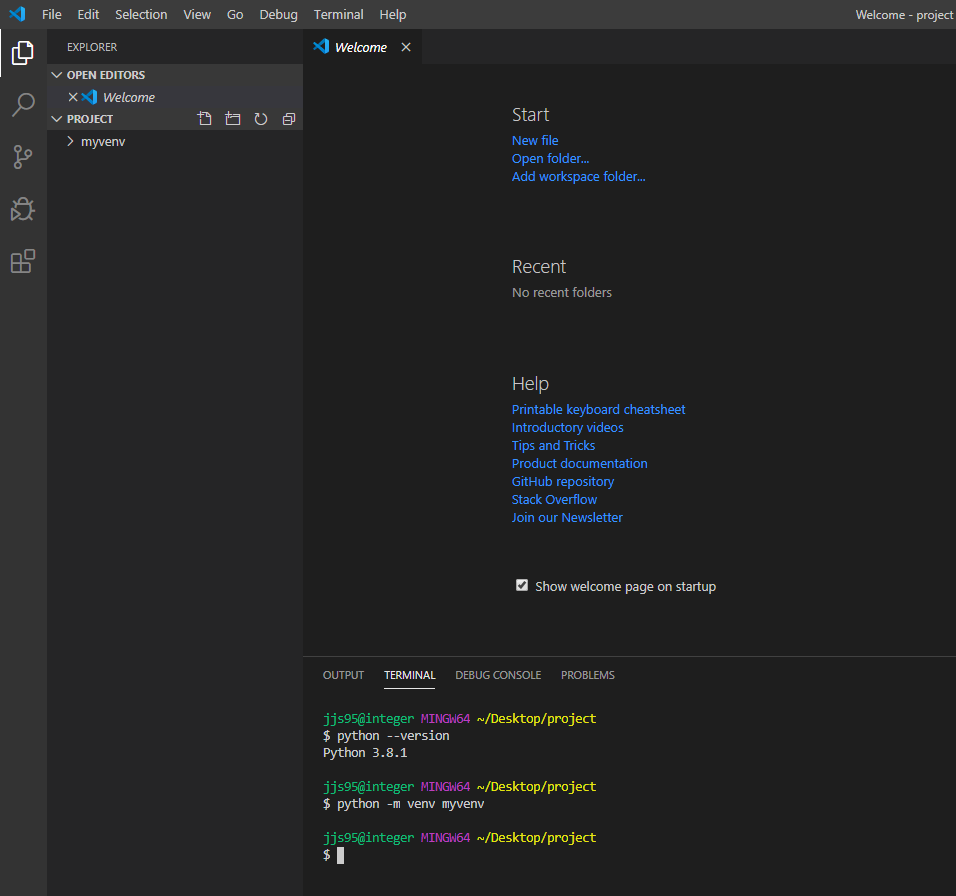Open the View menu
This screenshot has height=896, width=956.
(x=198, y=15)
